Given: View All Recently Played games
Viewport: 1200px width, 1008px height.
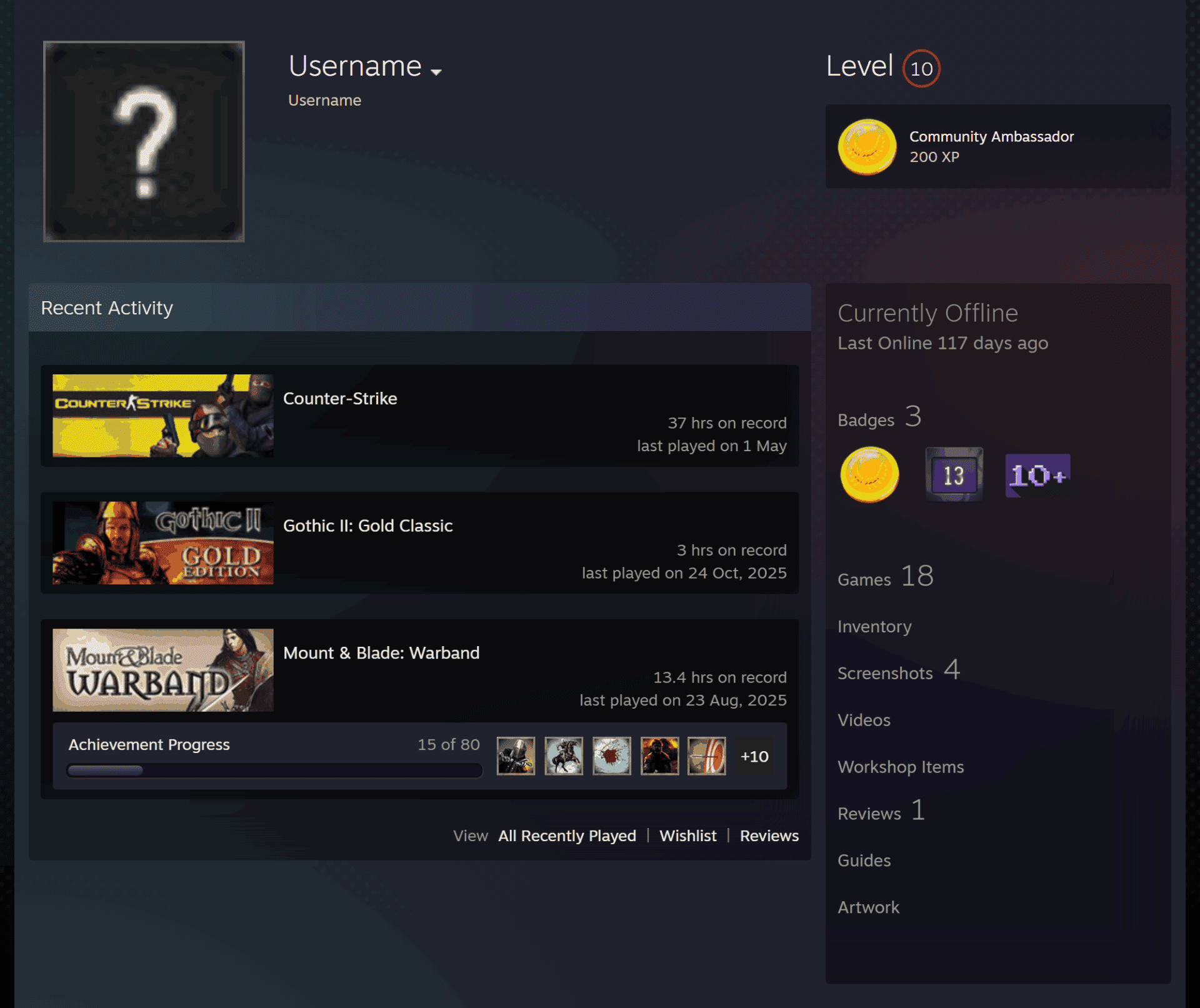Looking at the screenshot, I should click(x=567, y=836).
